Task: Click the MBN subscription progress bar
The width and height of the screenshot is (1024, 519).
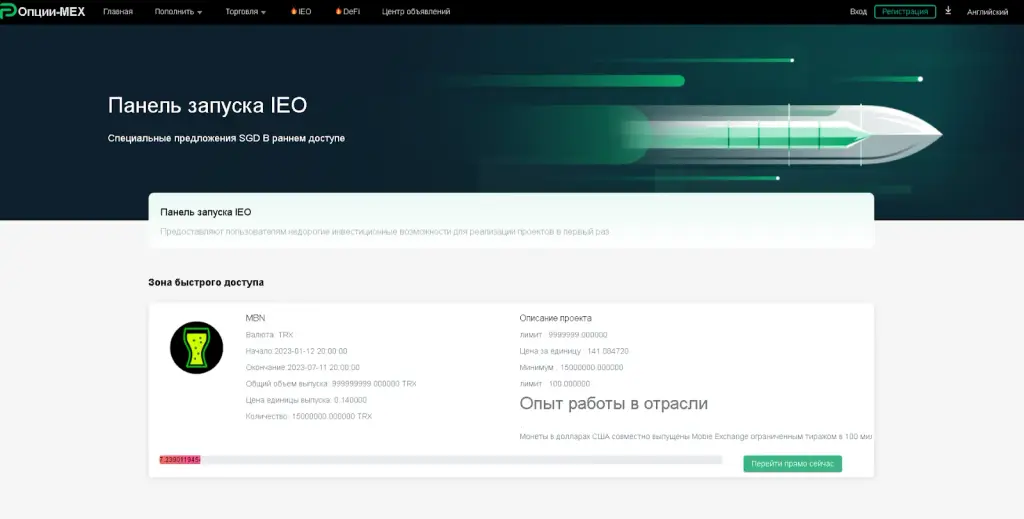Action: [x=441, y=460]
